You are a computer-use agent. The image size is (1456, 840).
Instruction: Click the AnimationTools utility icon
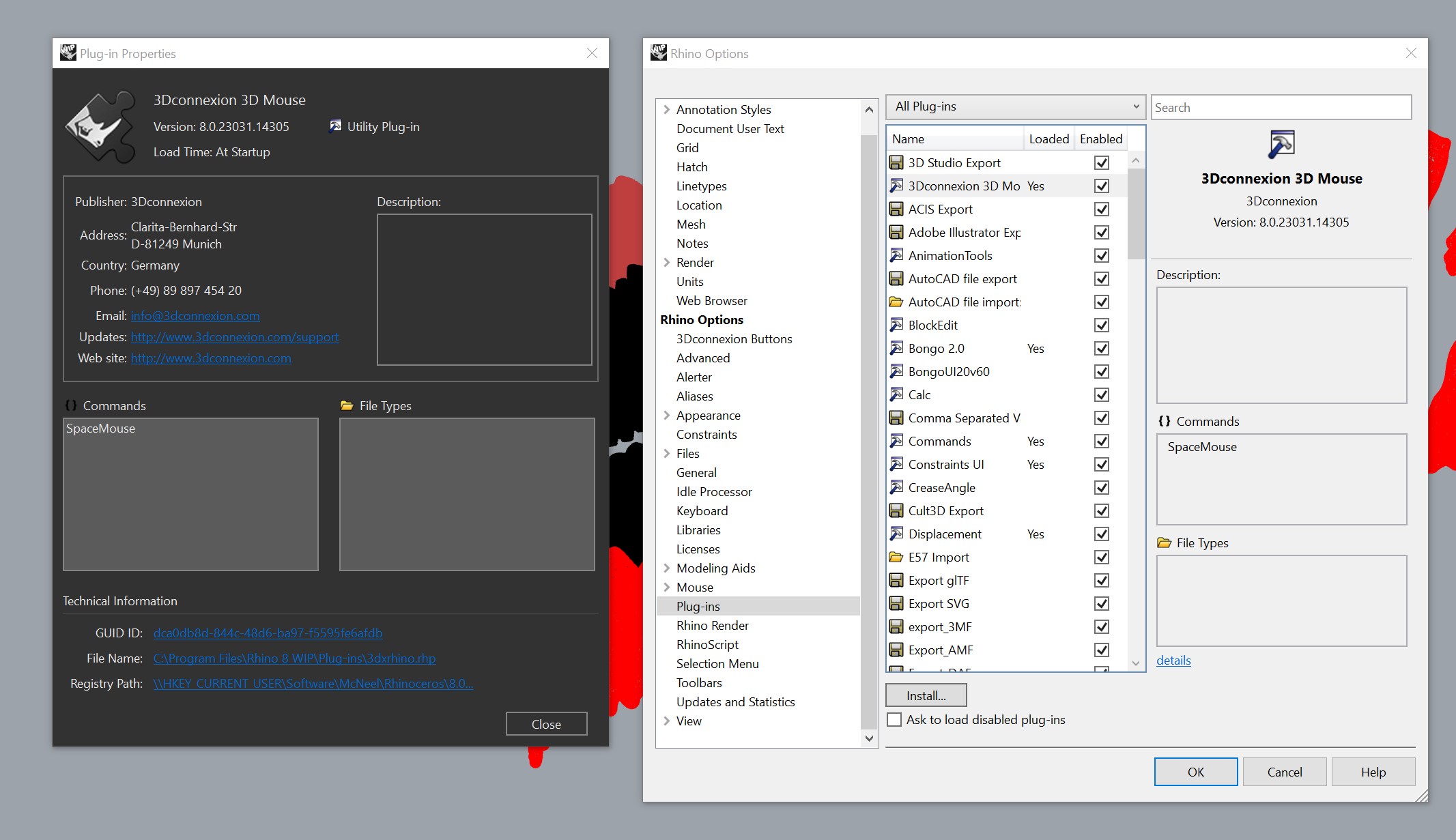[896, 255]
